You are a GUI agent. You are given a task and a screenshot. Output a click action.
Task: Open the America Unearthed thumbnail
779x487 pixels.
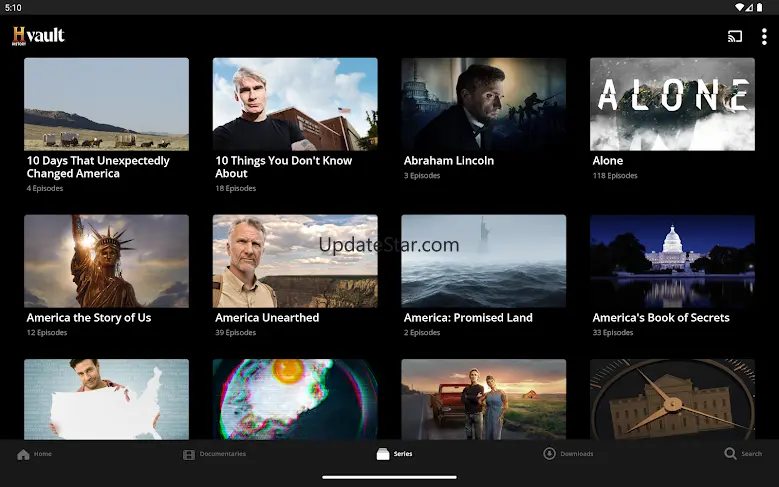[295, 261]
